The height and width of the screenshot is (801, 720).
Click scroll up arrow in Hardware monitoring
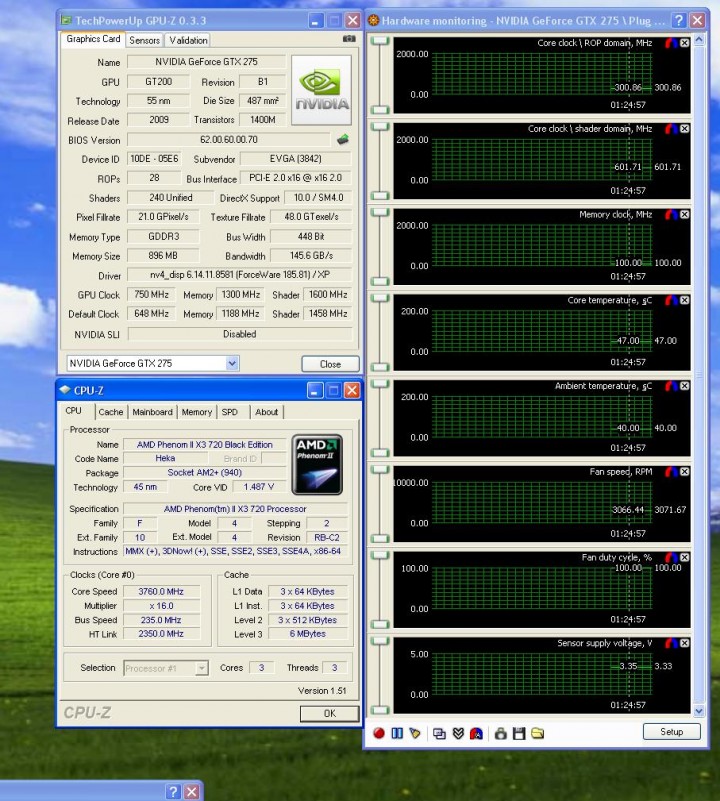699,40
